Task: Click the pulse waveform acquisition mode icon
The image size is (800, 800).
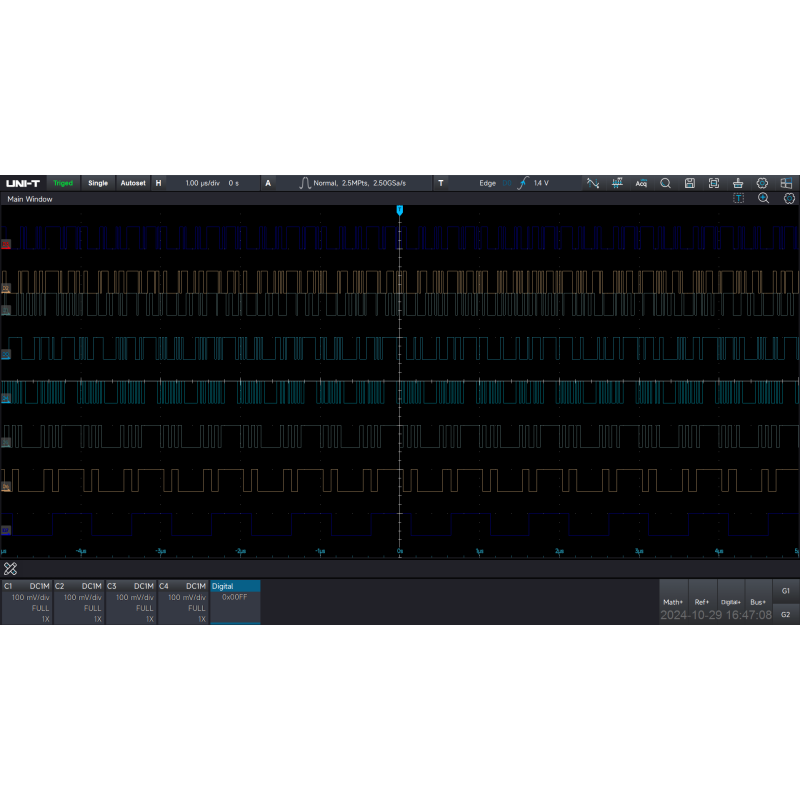Action: pos(305,183)
